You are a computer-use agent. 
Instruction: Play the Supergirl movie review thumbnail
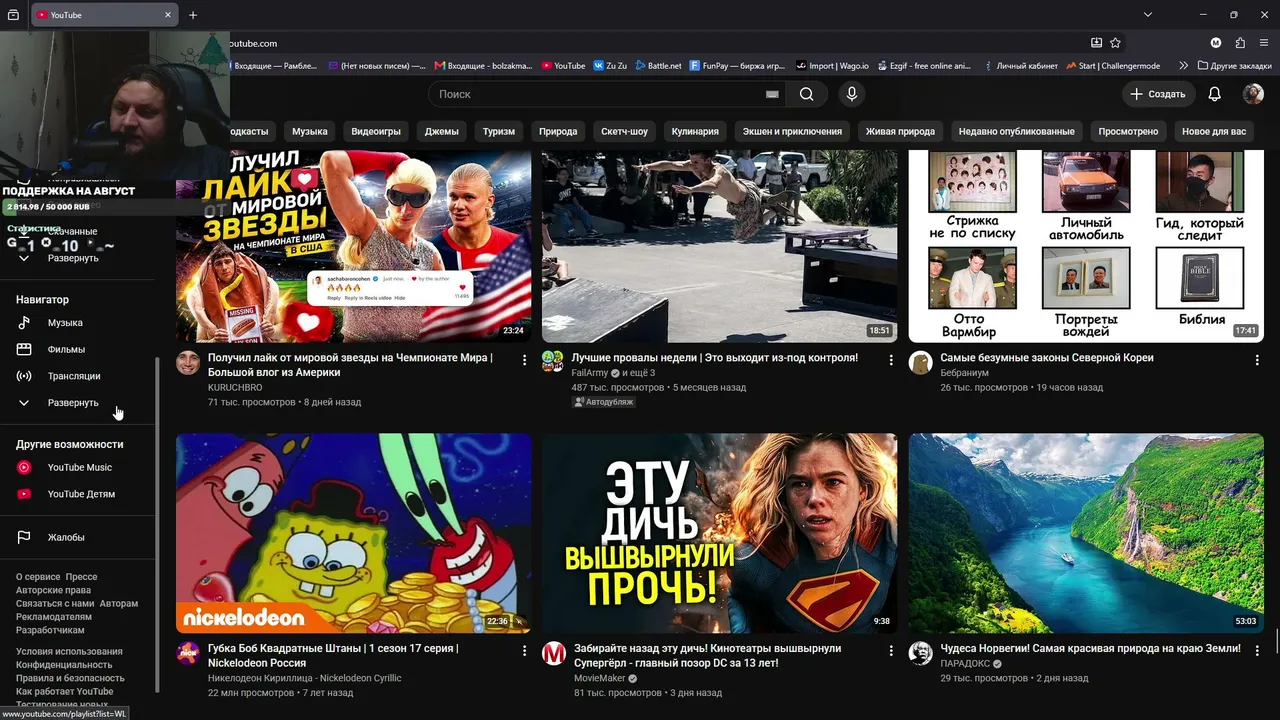coord(719,533)
